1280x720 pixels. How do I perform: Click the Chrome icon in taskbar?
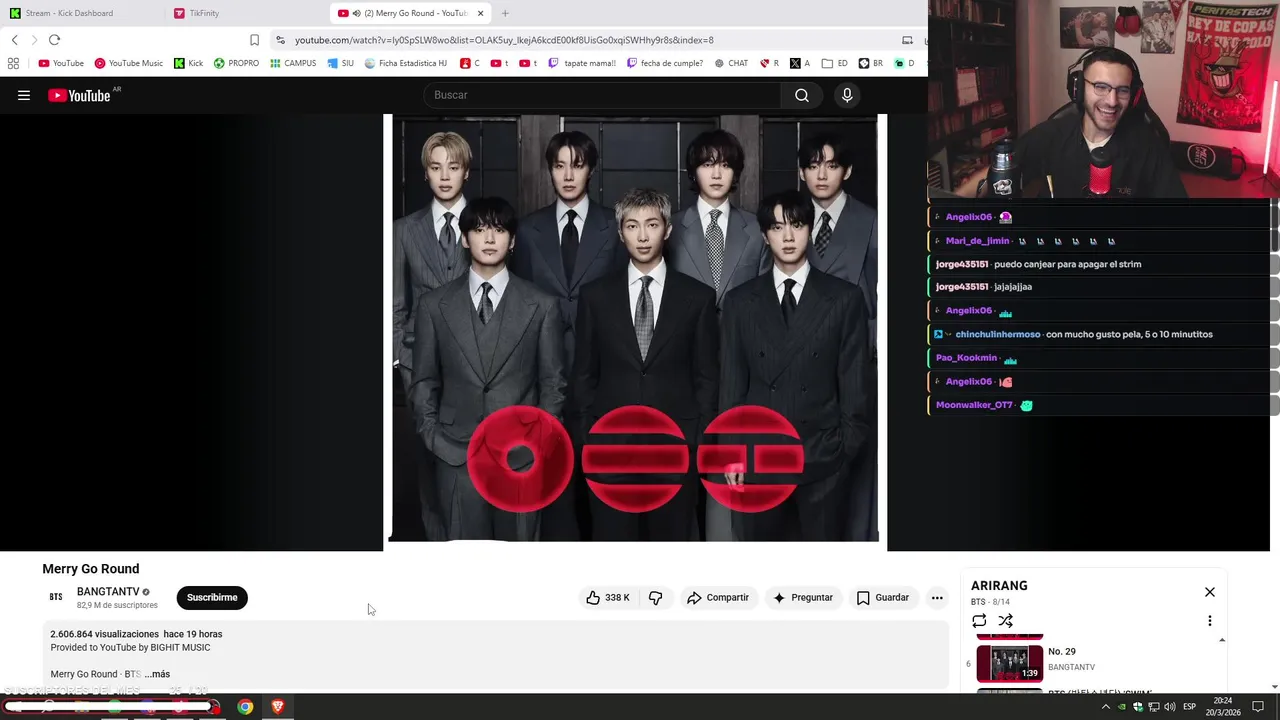245,707
